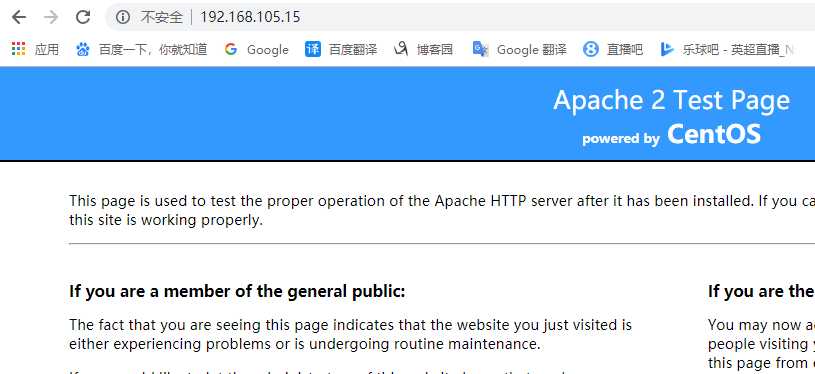Click the 乐球吧 icon bookmark
This screenshot has height=374, width=815.
[667, 49]
